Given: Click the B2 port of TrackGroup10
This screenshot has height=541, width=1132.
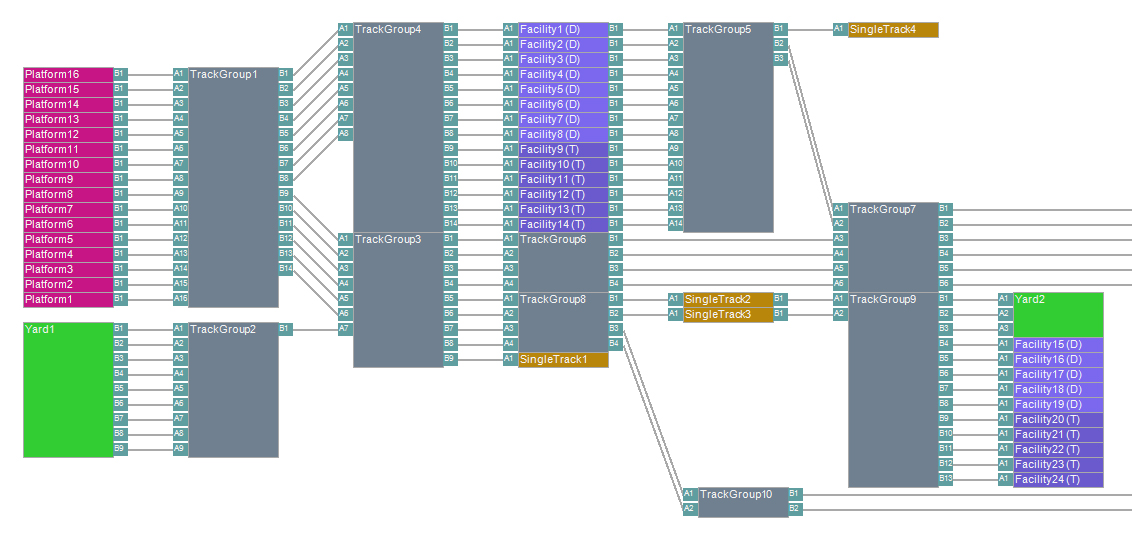Looking at the screenshot, I should click(x=795, y=509).
